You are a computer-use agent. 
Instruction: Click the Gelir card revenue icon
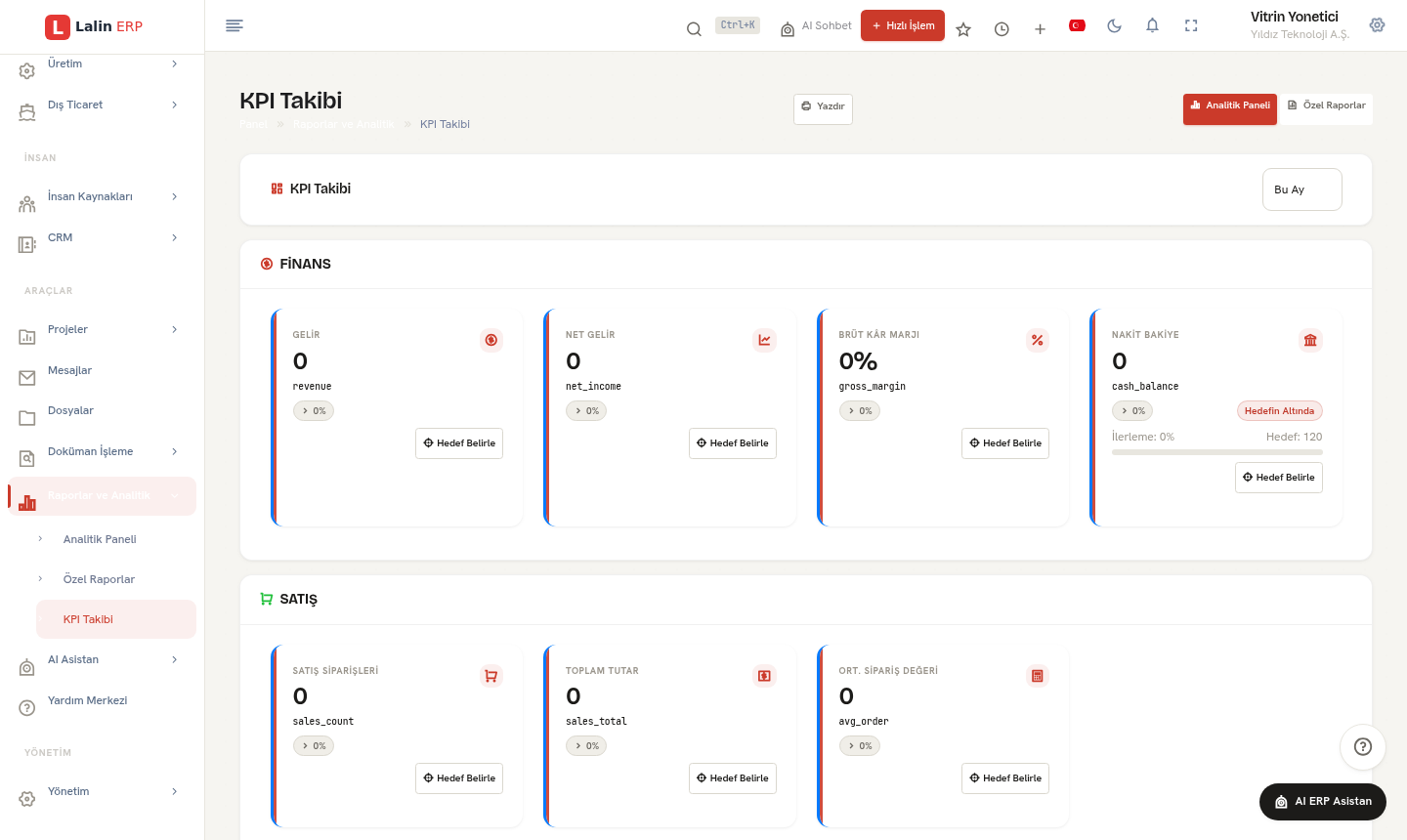[x=491, y=340]
